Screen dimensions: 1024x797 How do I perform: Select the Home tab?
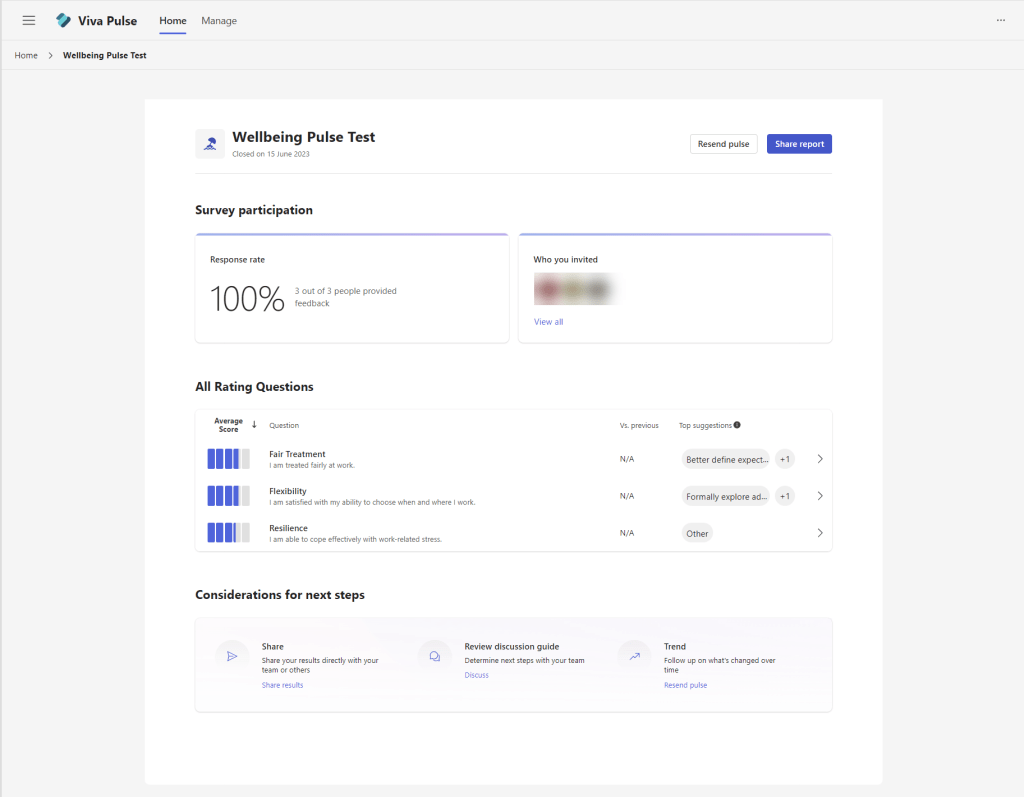coord(173,20)
